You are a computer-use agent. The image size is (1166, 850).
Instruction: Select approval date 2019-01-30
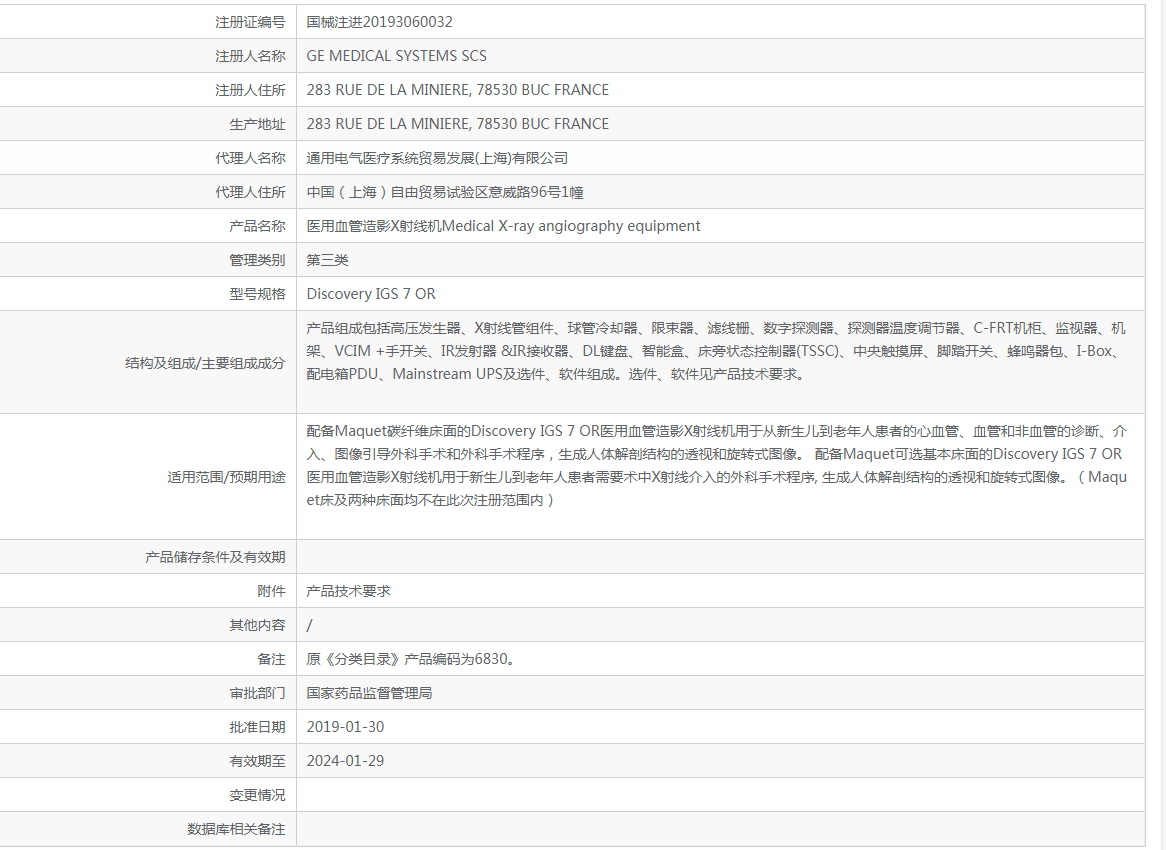click(x=345, y=727)
